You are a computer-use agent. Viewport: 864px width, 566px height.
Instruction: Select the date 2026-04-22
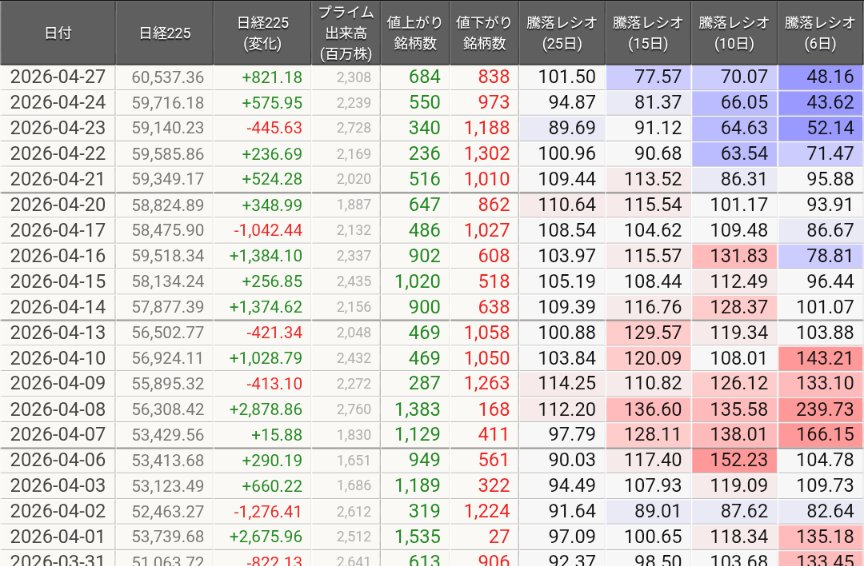tap(58, 153)
